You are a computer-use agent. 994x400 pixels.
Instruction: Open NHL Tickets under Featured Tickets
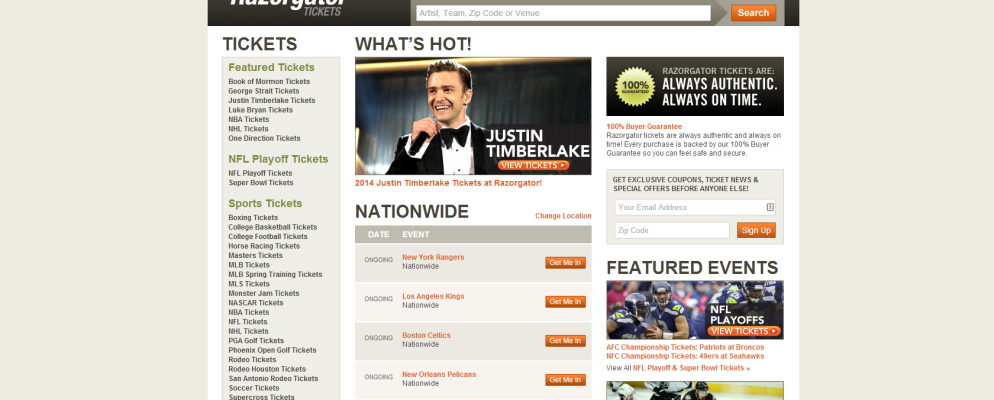[x=248, y=129]
